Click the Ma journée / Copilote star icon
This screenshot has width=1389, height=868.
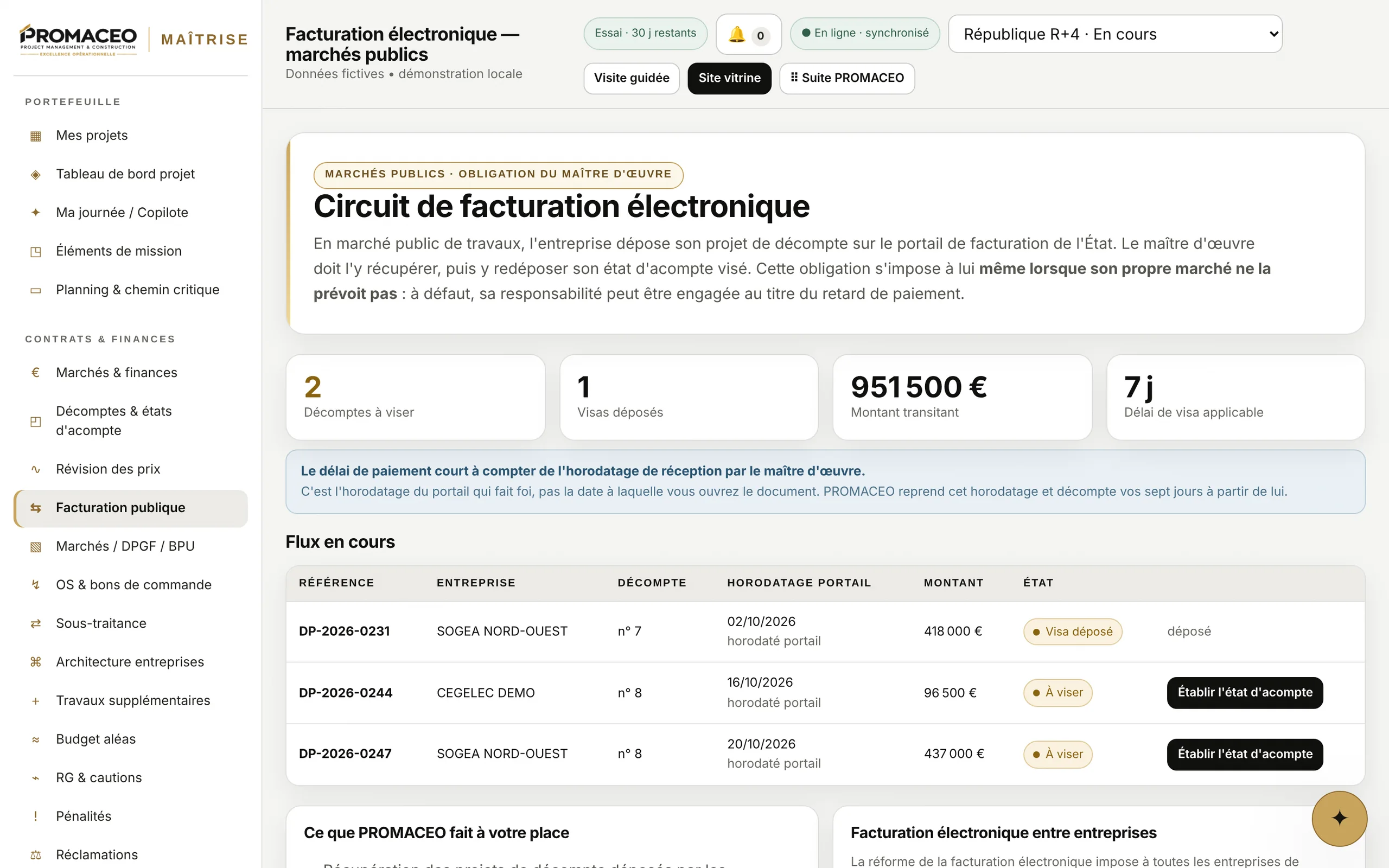tap(36, 213)
